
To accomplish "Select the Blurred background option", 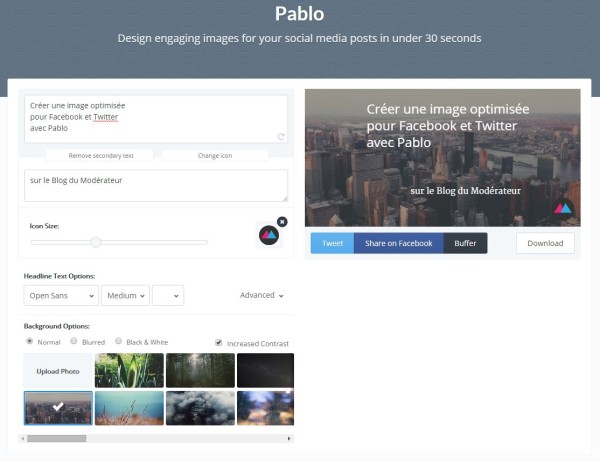I will coord(74,341).
